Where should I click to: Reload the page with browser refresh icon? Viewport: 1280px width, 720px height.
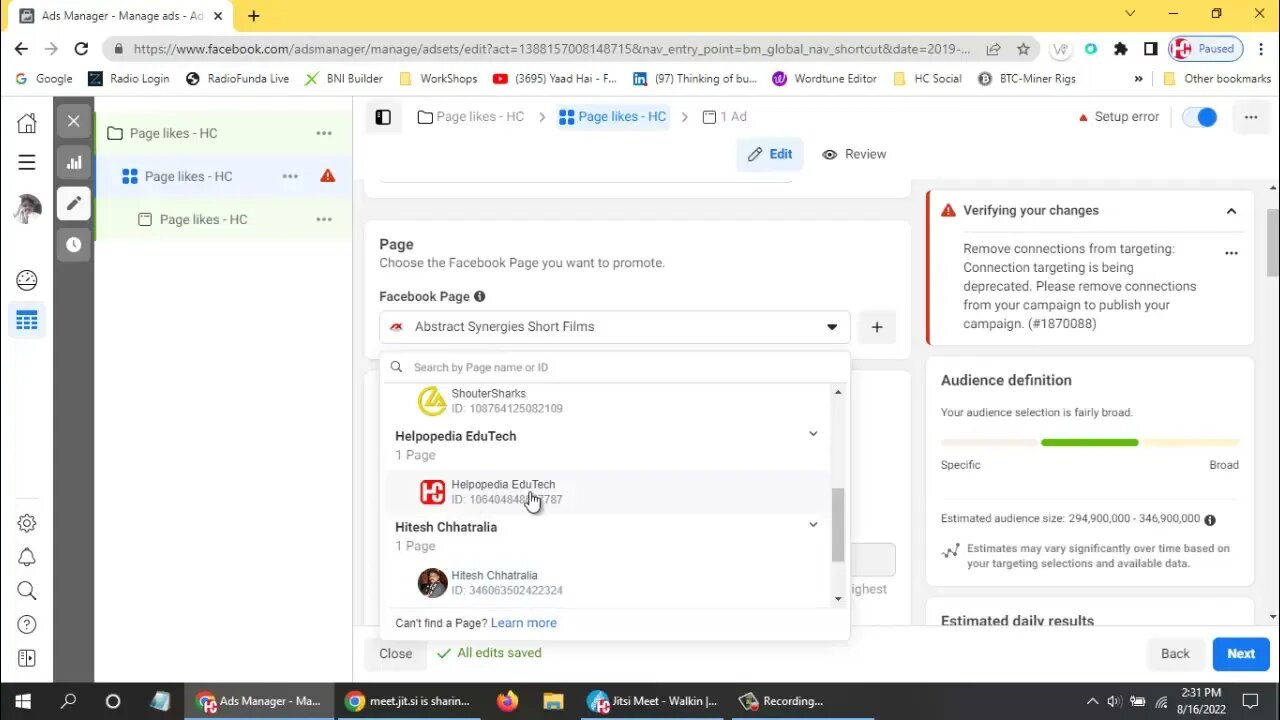click(81, 48)
